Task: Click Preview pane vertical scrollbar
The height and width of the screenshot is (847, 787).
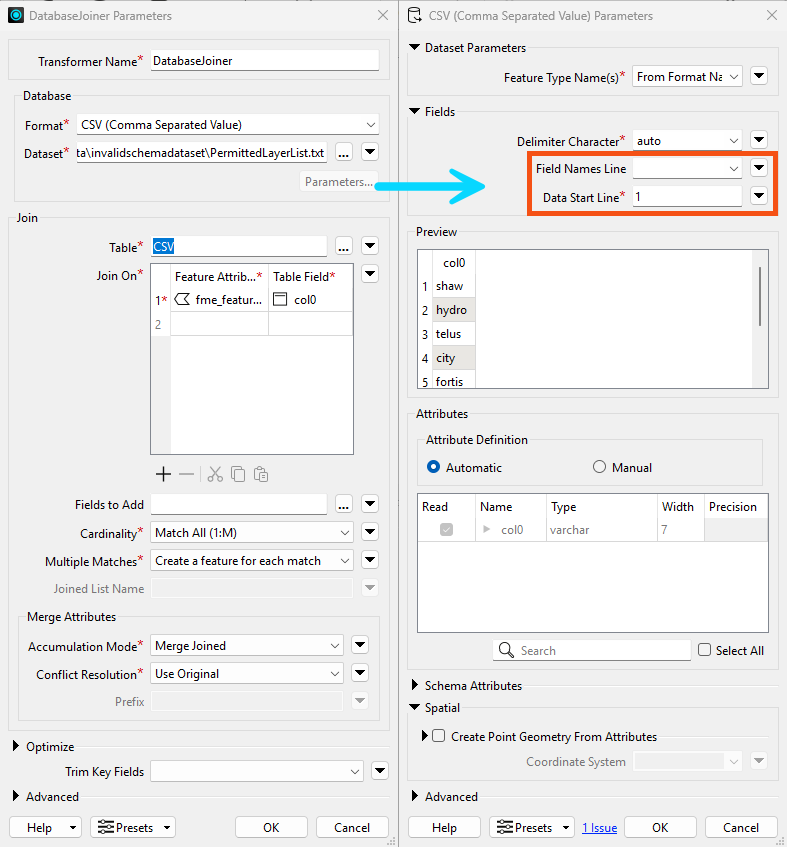Action: pyautogui.click(x=759, y=297)
